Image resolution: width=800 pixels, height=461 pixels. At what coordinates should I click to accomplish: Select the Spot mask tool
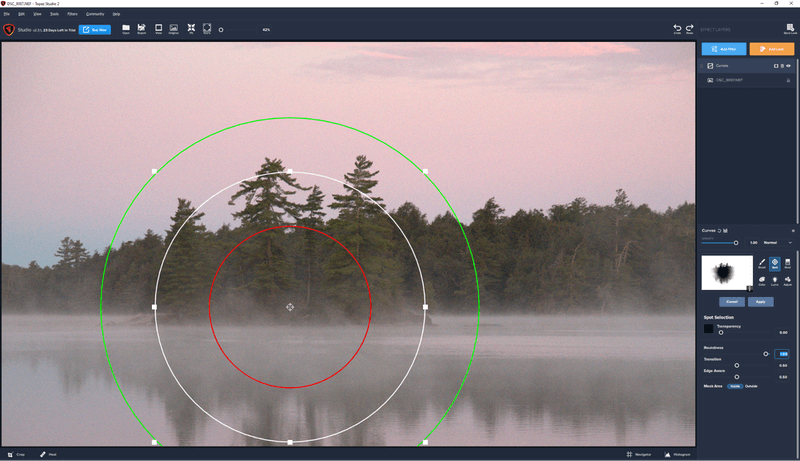pyautogui.click(x=774, y=264)
